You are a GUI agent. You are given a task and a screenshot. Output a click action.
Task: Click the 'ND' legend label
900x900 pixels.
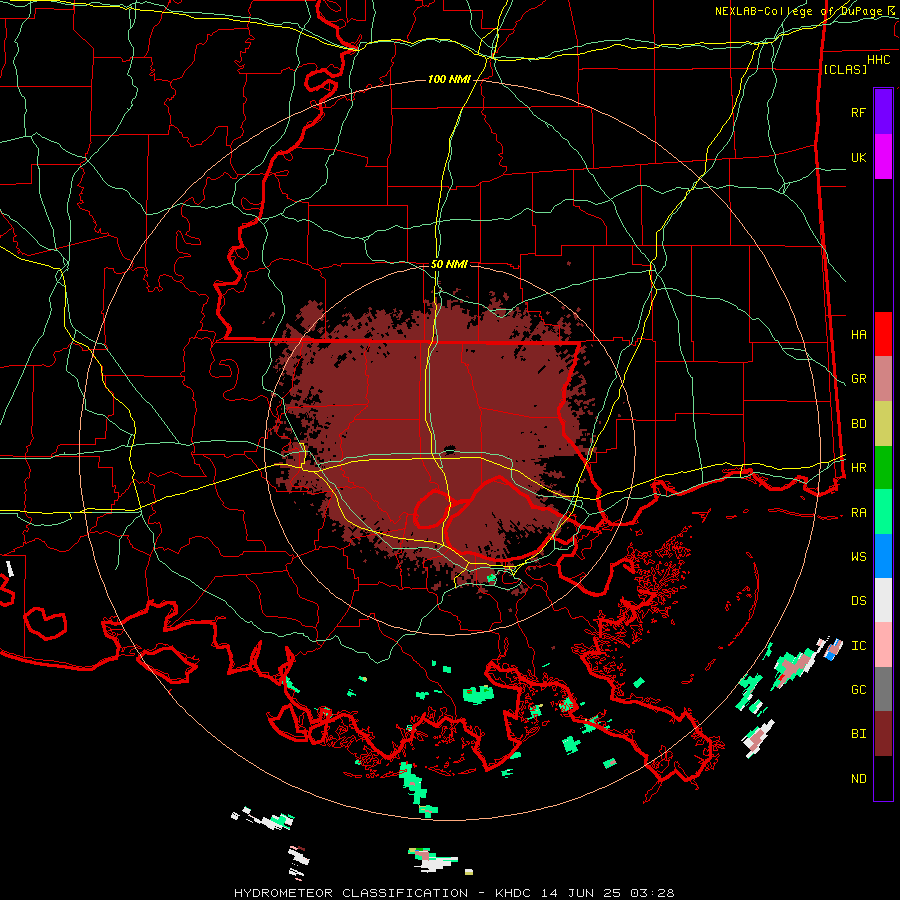[858, 778]
